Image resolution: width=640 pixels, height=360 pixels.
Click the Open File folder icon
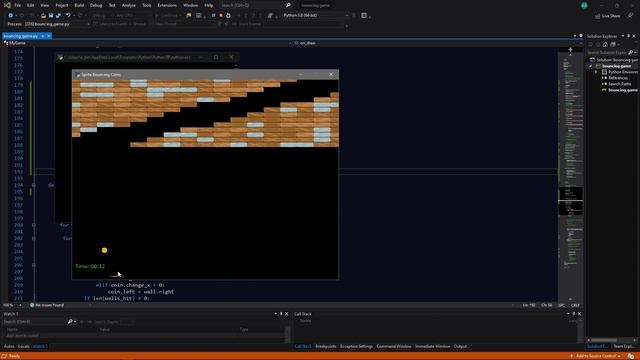[43, 16]
